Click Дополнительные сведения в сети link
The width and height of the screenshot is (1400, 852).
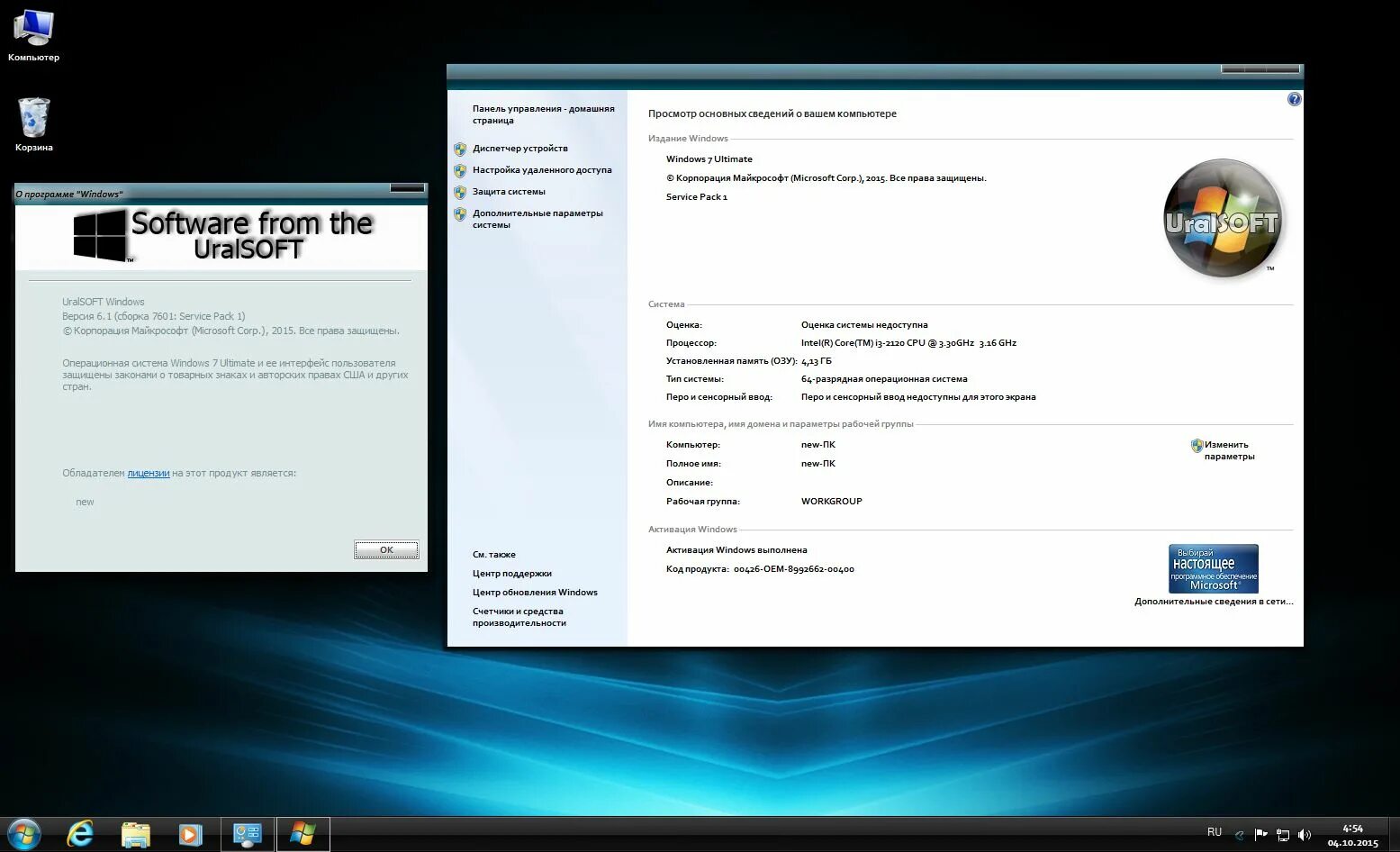click(x=1214, y=602)
